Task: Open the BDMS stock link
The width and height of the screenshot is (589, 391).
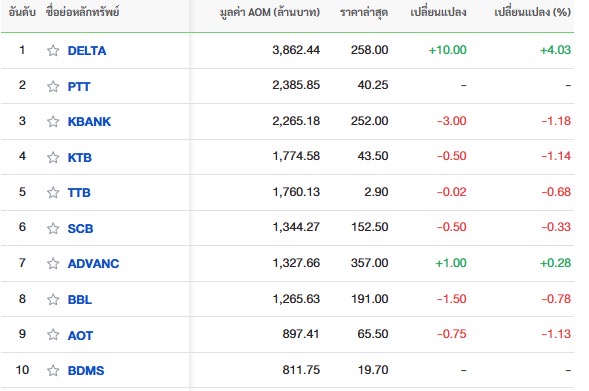Action: 86,370
